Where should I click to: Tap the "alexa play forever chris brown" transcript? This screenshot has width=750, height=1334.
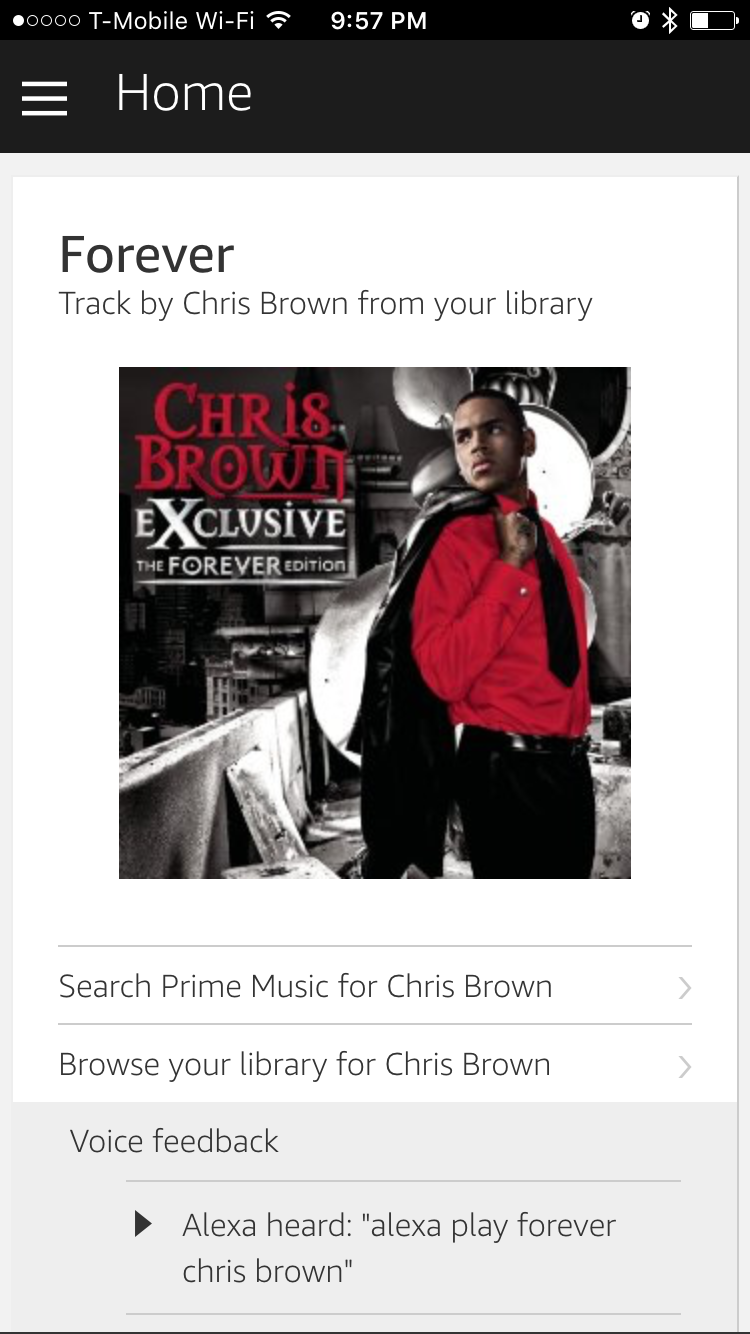[x=399, y=1247]
